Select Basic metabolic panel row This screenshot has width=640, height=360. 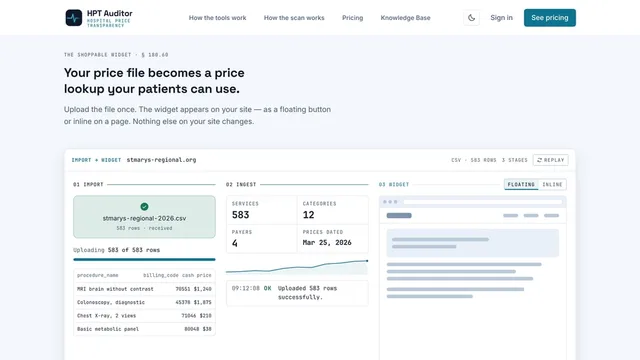pos(144,329)
